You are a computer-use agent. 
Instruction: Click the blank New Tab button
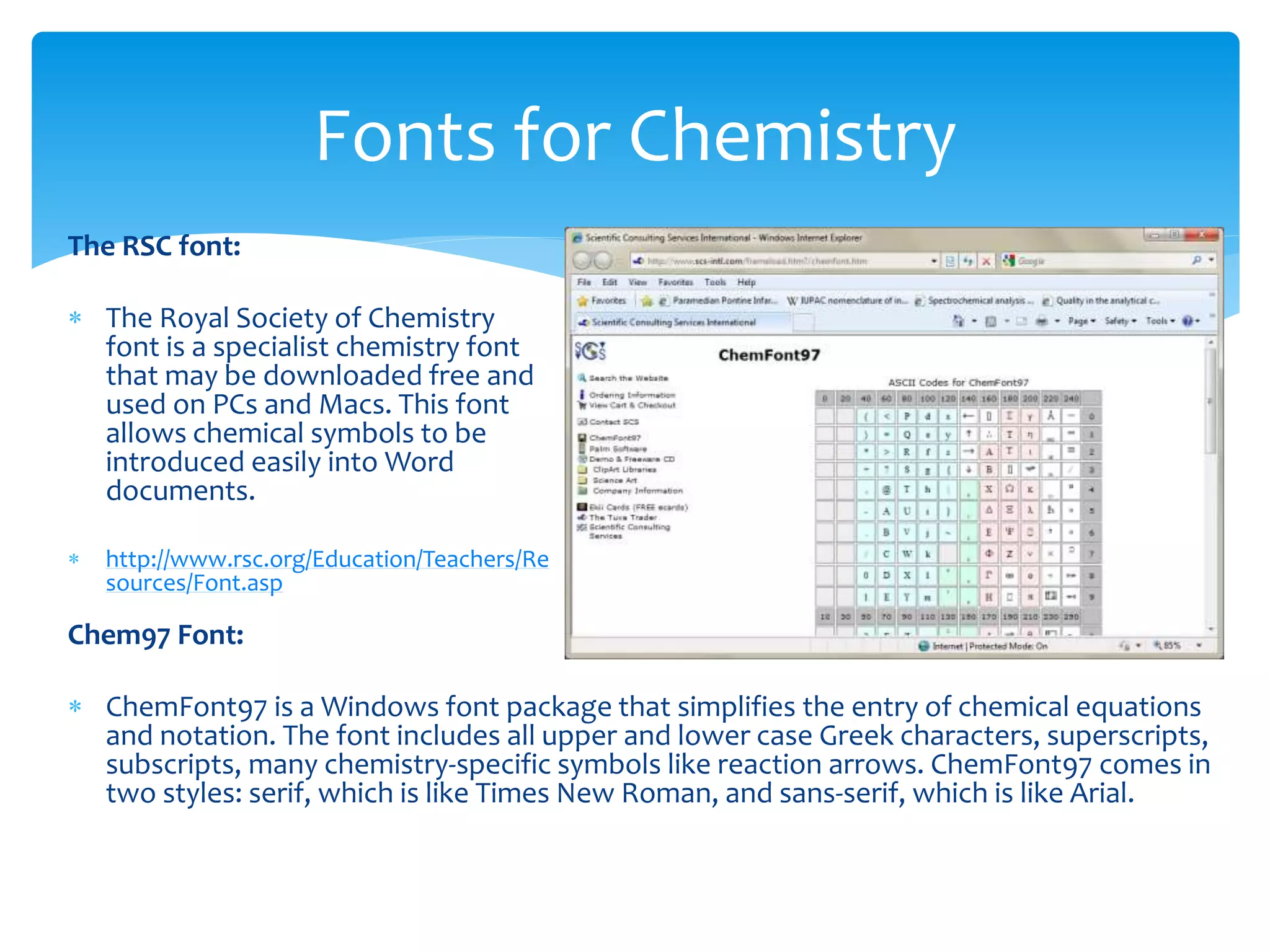tap(804, 322)
